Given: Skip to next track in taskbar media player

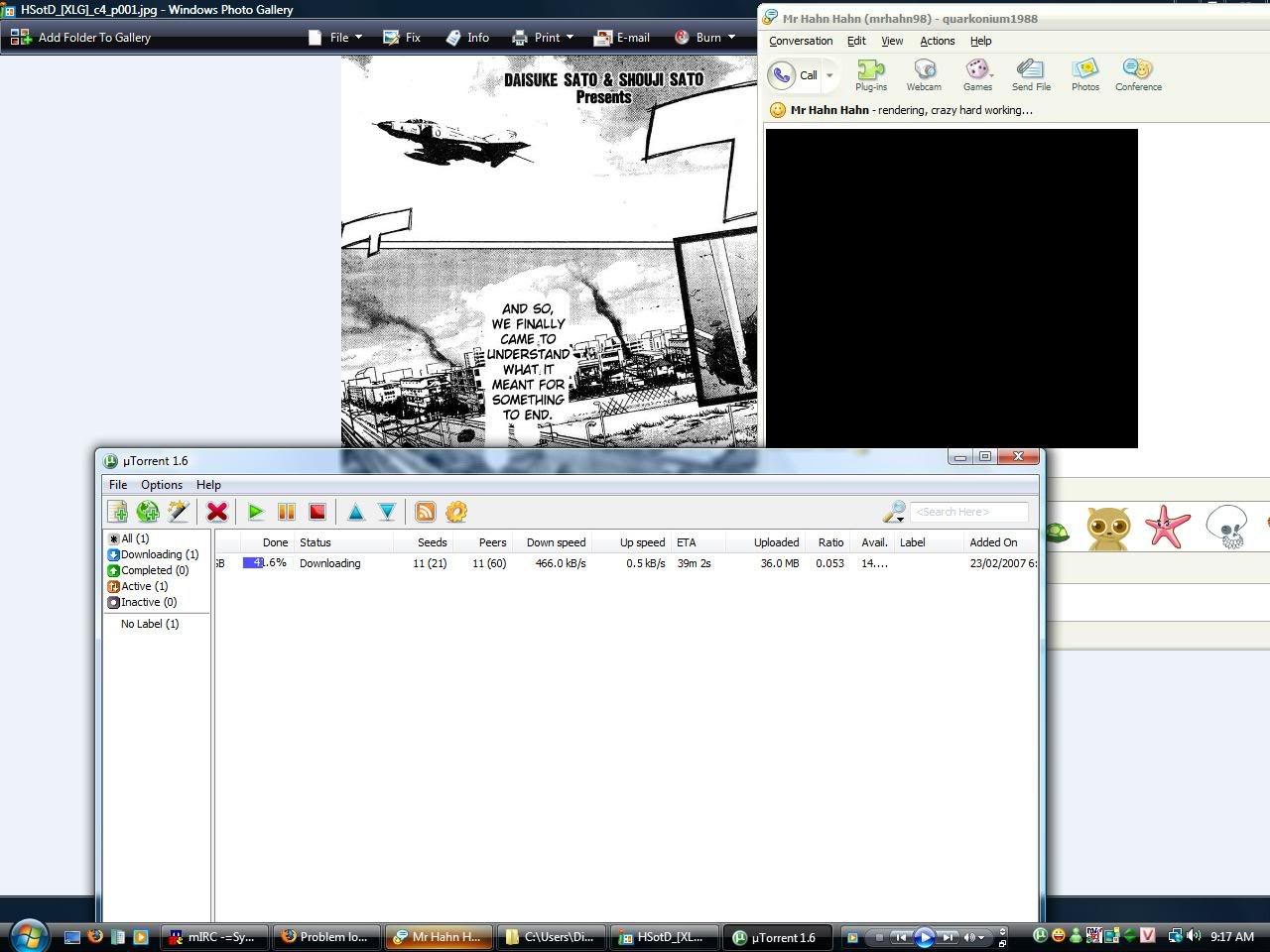Looking at the screenshot, I should click(x=948, y=936).
